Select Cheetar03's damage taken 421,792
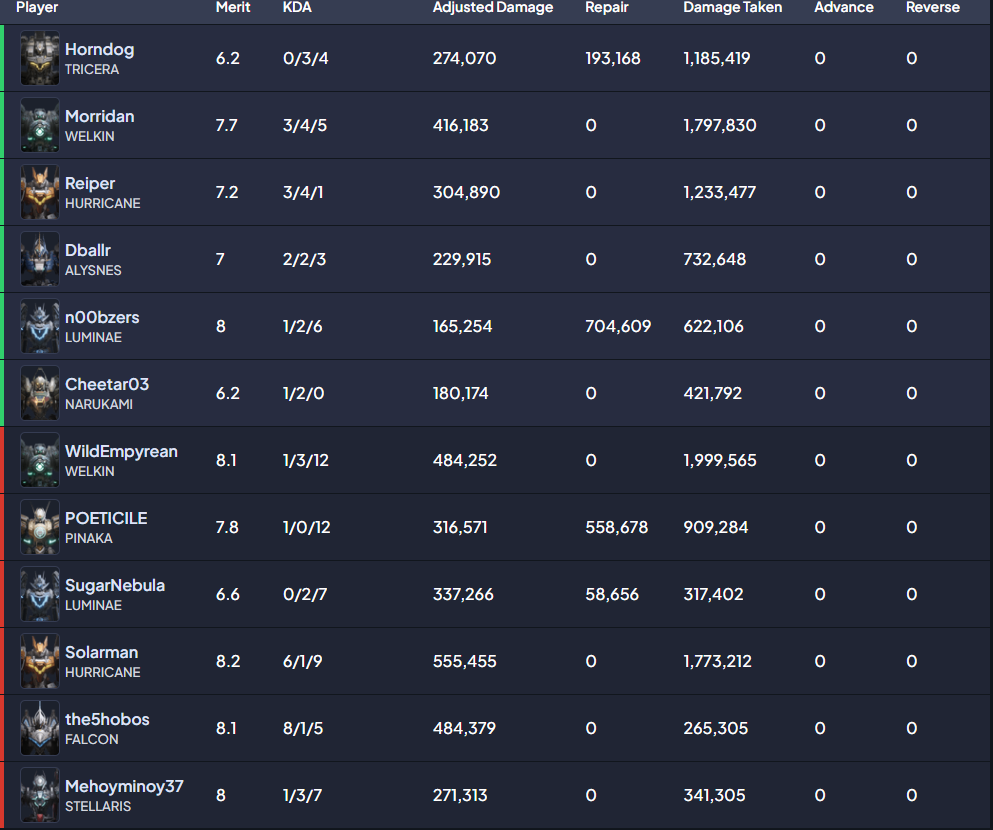The height and width of the screenshot is (830, 993). click(712, 394)
